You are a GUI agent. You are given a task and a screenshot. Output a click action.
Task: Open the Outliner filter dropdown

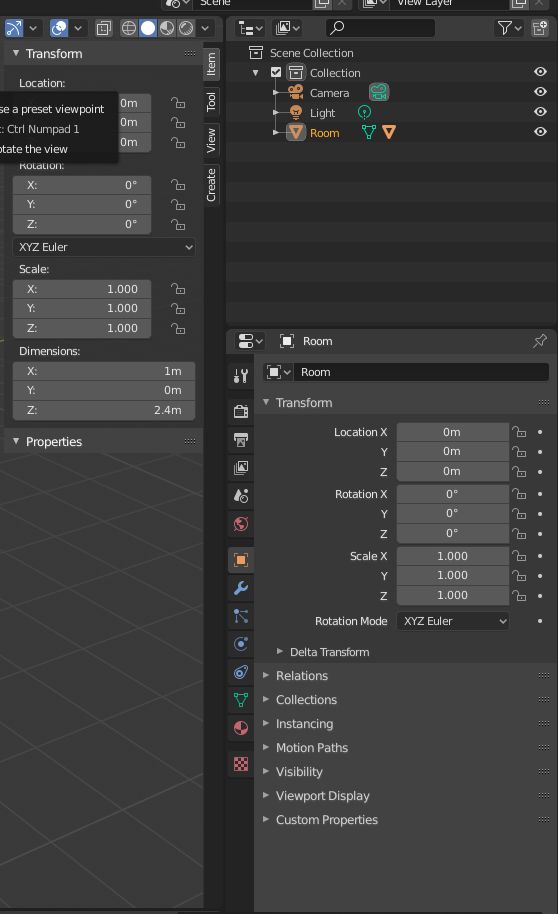point(508,27)
